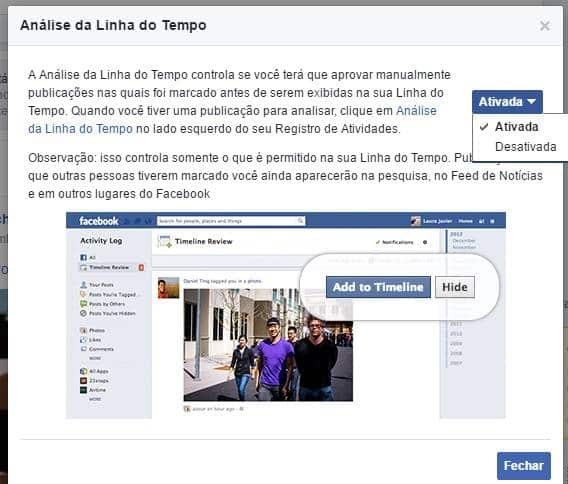Click the Photos entry in illustration sidebar
Image resolution: width=568 pixels, height=484 pixels.
click(92, 330)
